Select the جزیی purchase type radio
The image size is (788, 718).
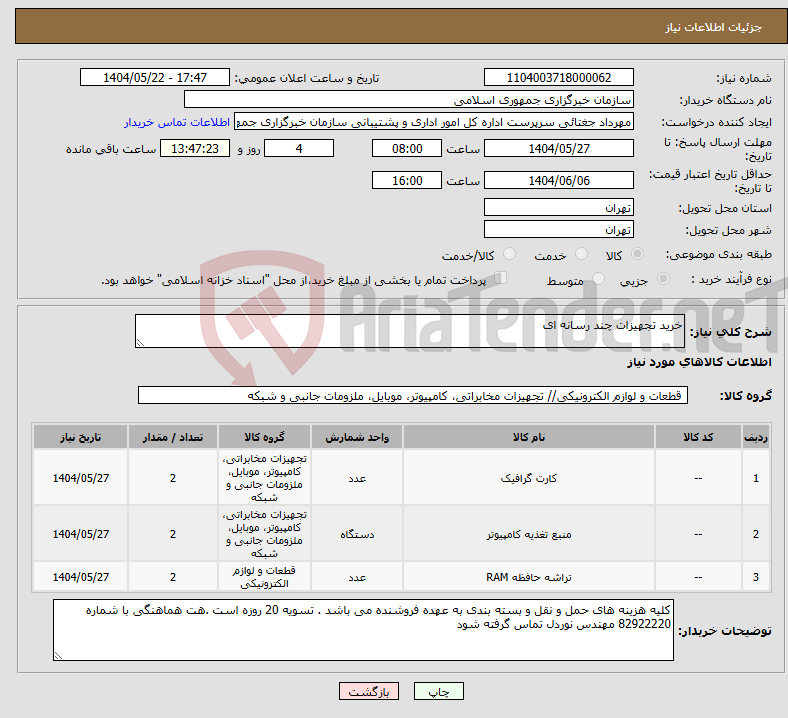(663, 279)
